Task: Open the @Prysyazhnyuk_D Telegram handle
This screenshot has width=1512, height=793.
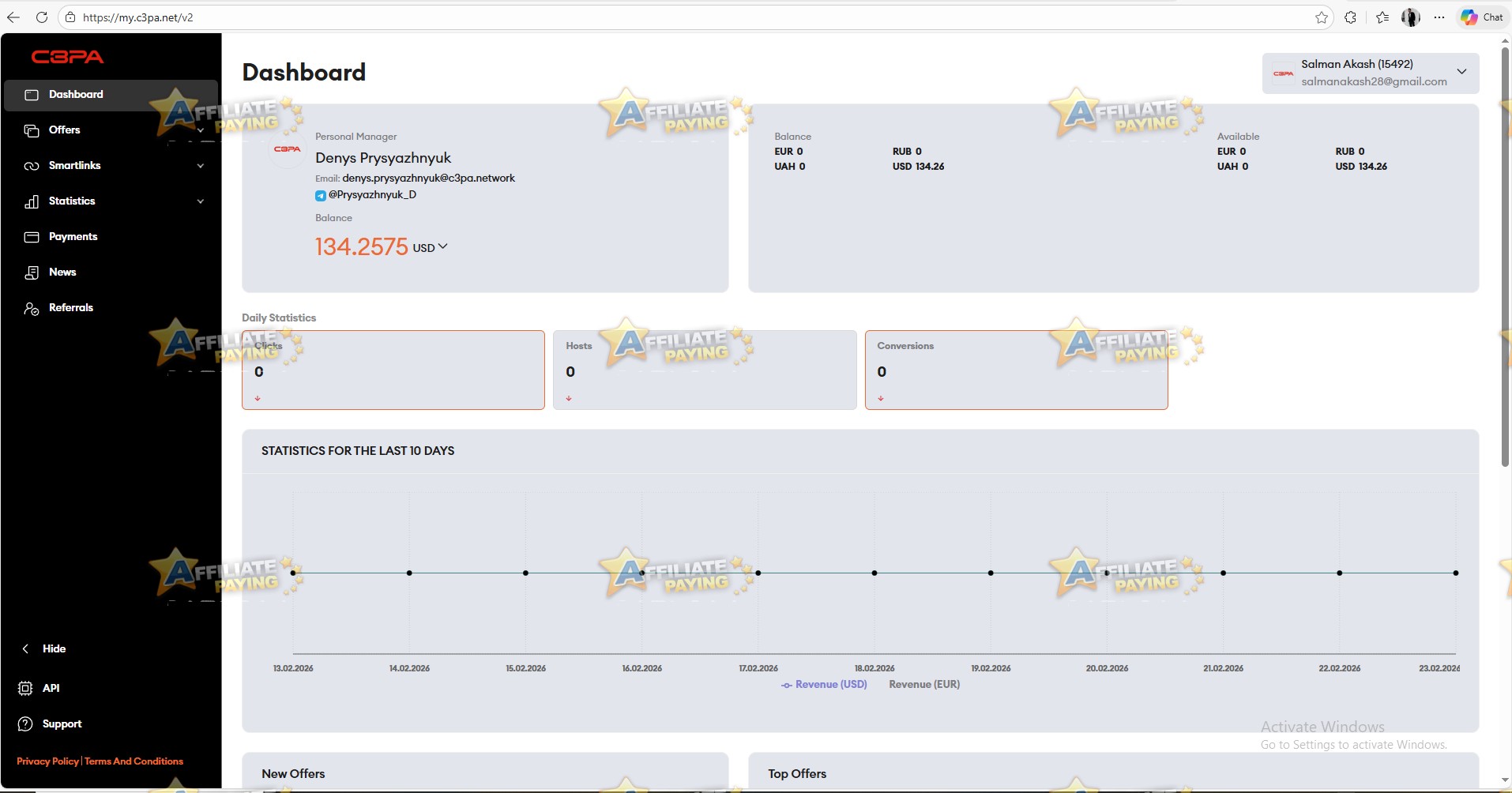Action: pos(372,195)
